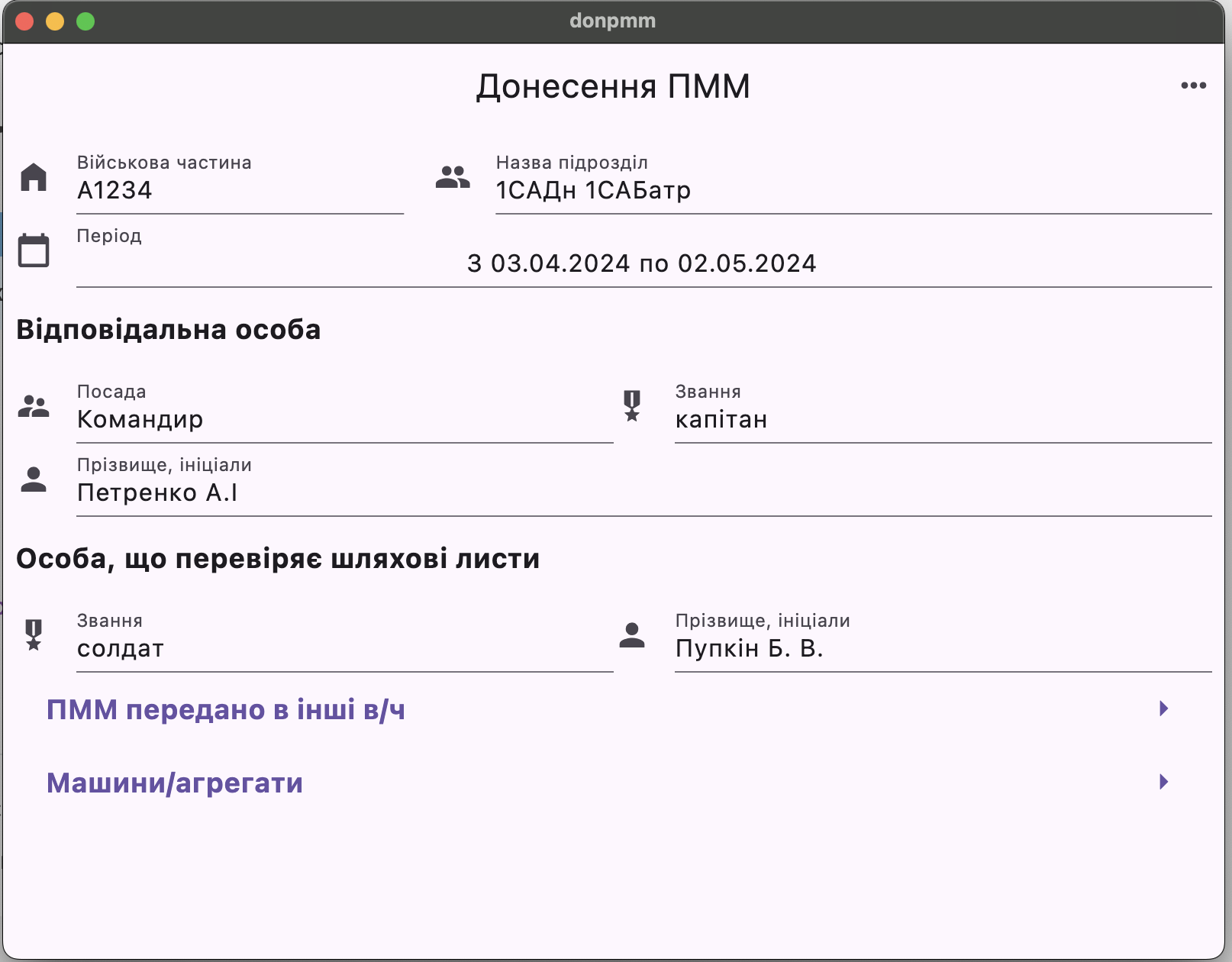This screenshot has width=1232, height=962.
Task: Edit the Звання field with капітан
Action: (x=943, y=412)
